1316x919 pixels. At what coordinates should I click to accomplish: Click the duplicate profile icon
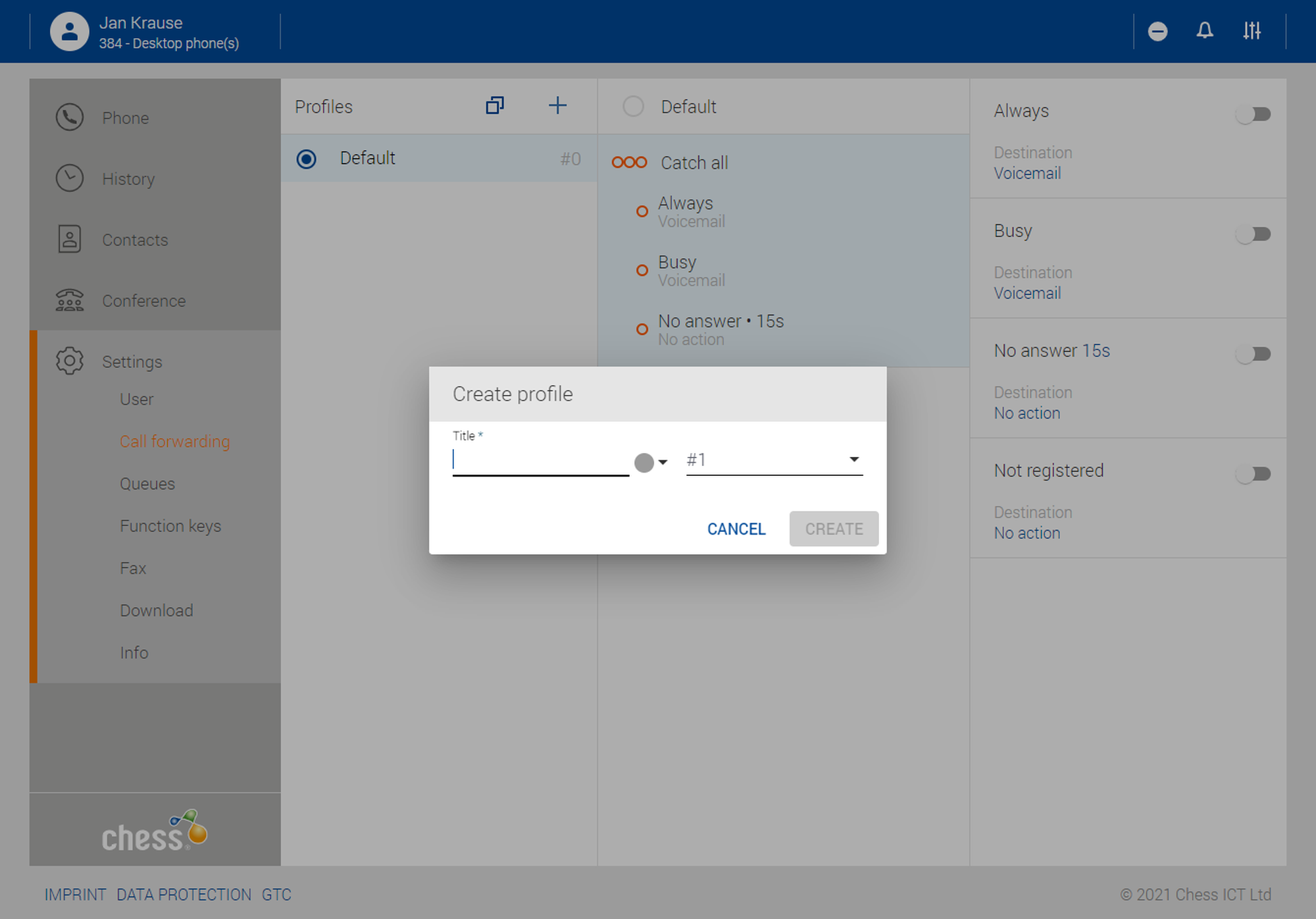pyautogui.click(x=495, y=106)
